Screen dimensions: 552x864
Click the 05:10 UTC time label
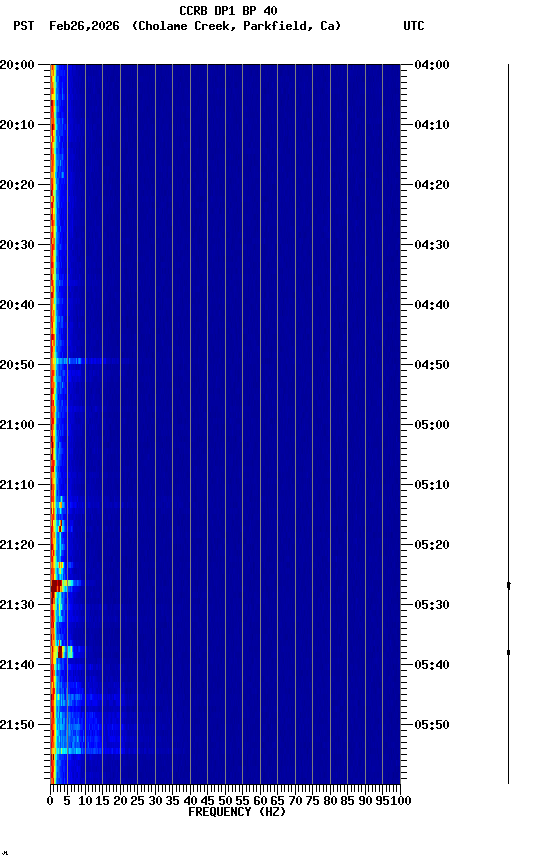(432, 485)
